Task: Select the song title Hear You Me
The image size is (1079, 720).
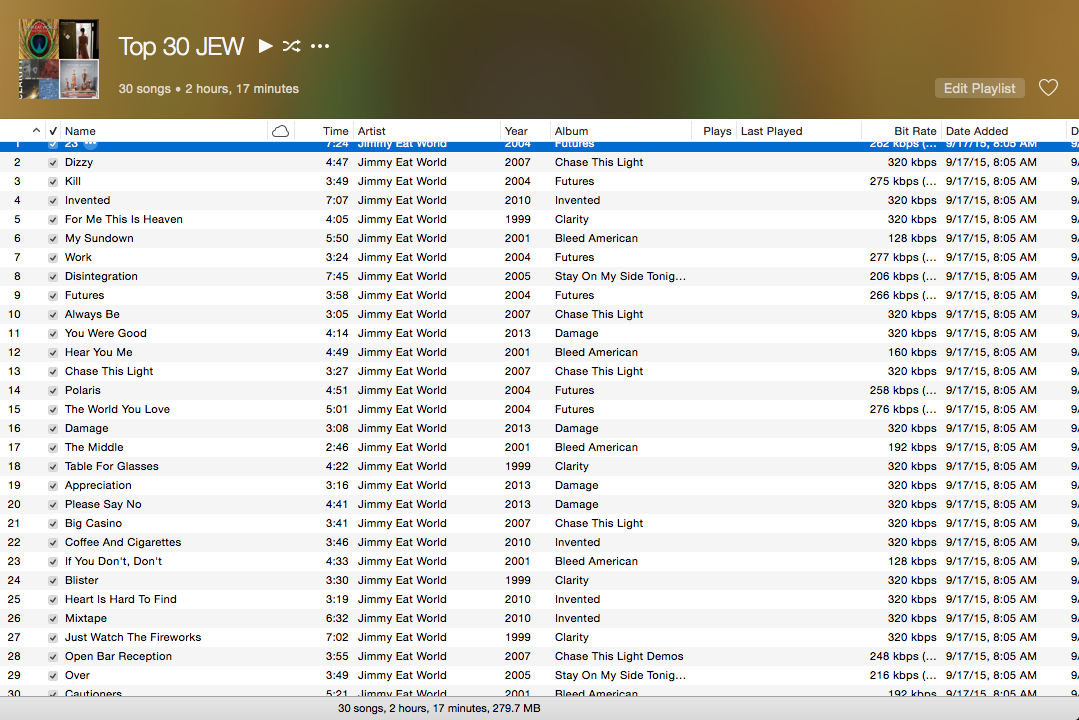Action: [x=98, y=352]
